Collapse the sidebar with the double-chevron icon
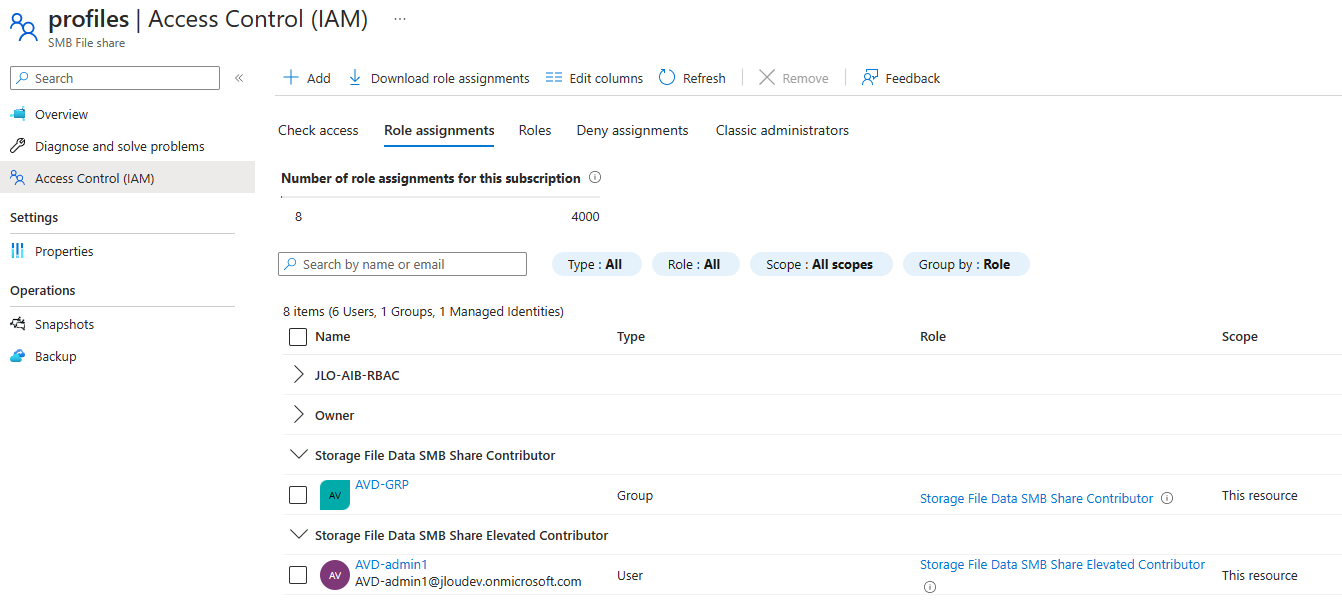The image size is (1342, 614). pos(239,78)
